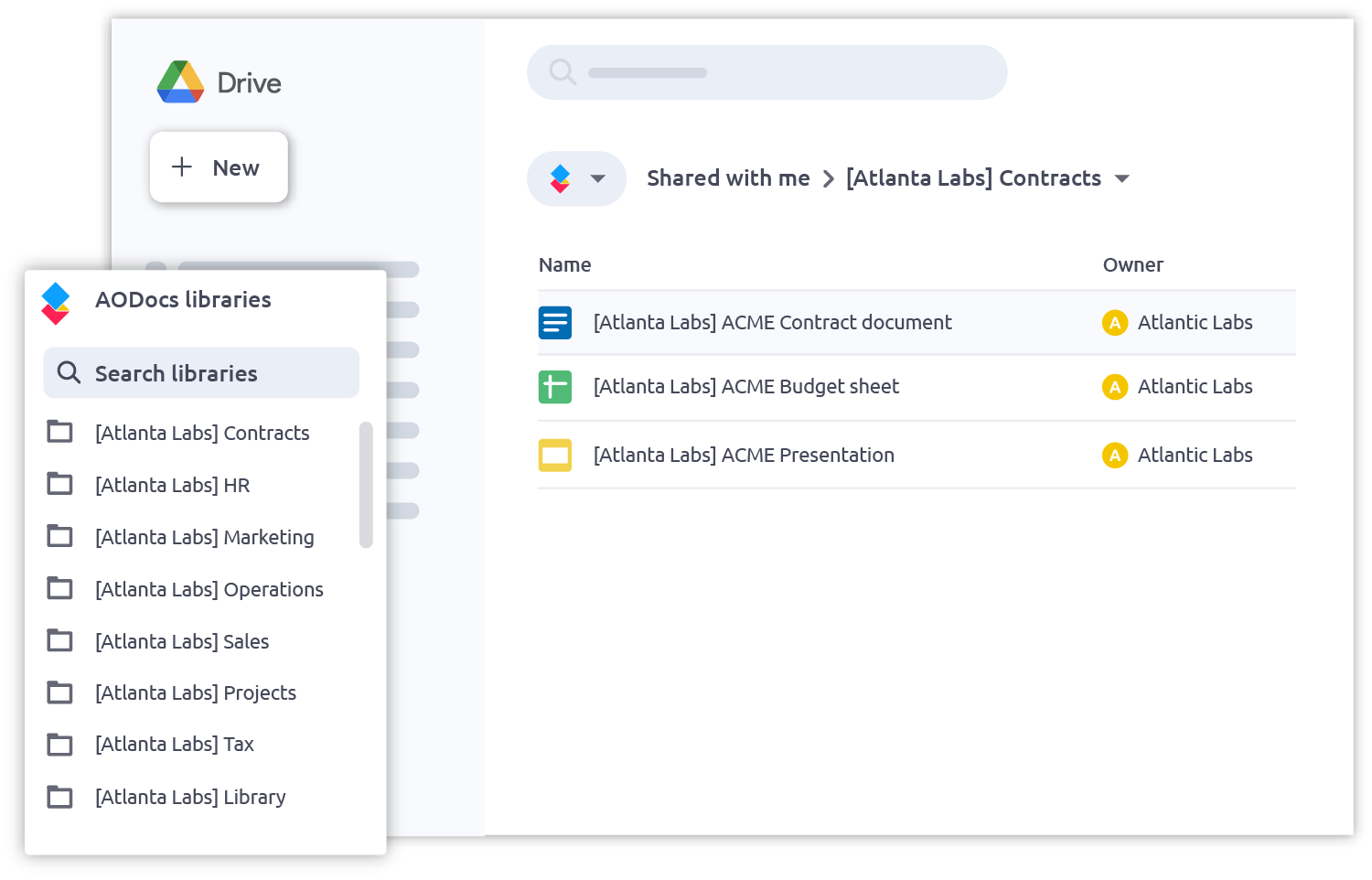Screen dimensions: 1372x880
Task: Click the AODocs logo in libraries panel header
Action: coord(56,303)
